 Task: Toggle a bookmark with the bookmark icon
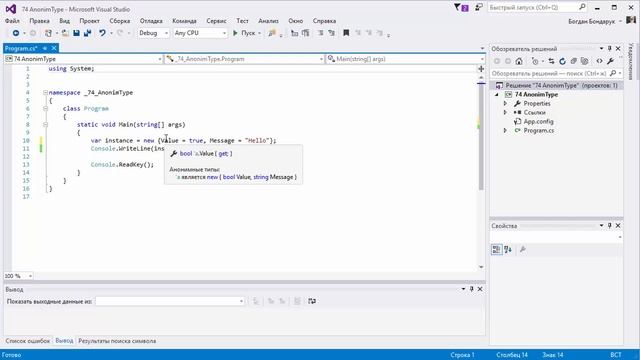coord(346,33)
